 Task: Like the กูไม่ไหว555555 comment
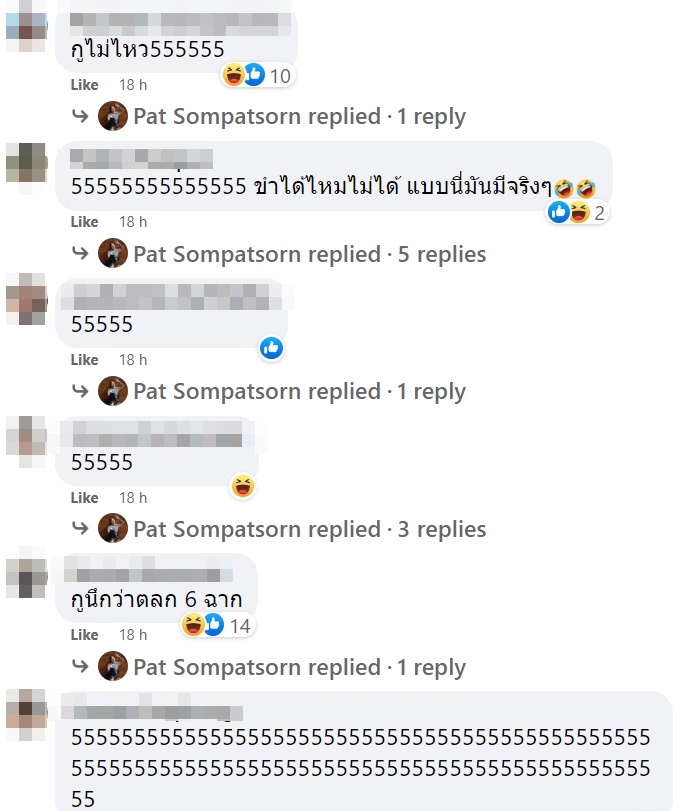point(84,84)
